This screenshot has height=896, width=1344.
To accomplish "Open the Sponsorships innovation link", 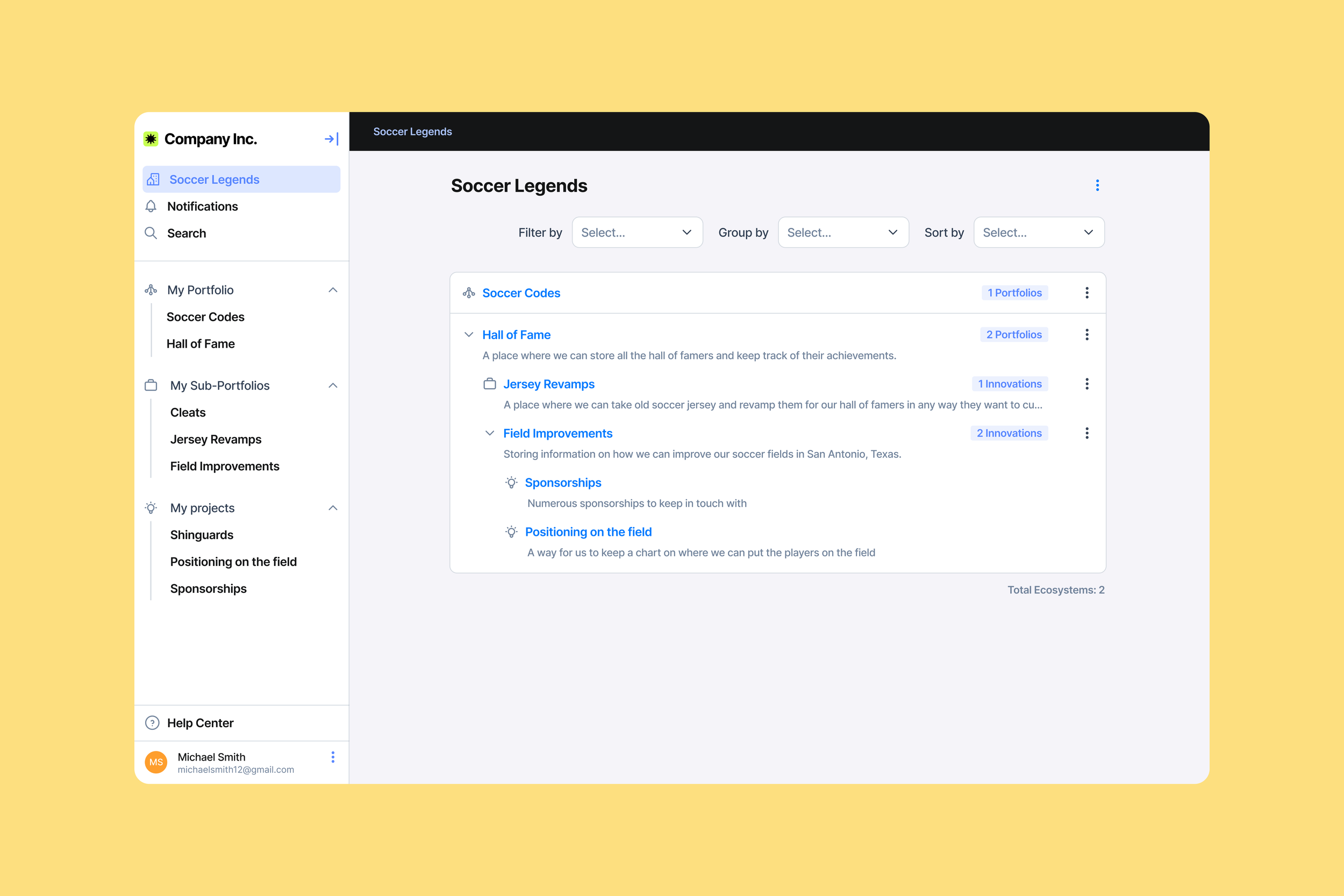I will (x=563, y=483).
